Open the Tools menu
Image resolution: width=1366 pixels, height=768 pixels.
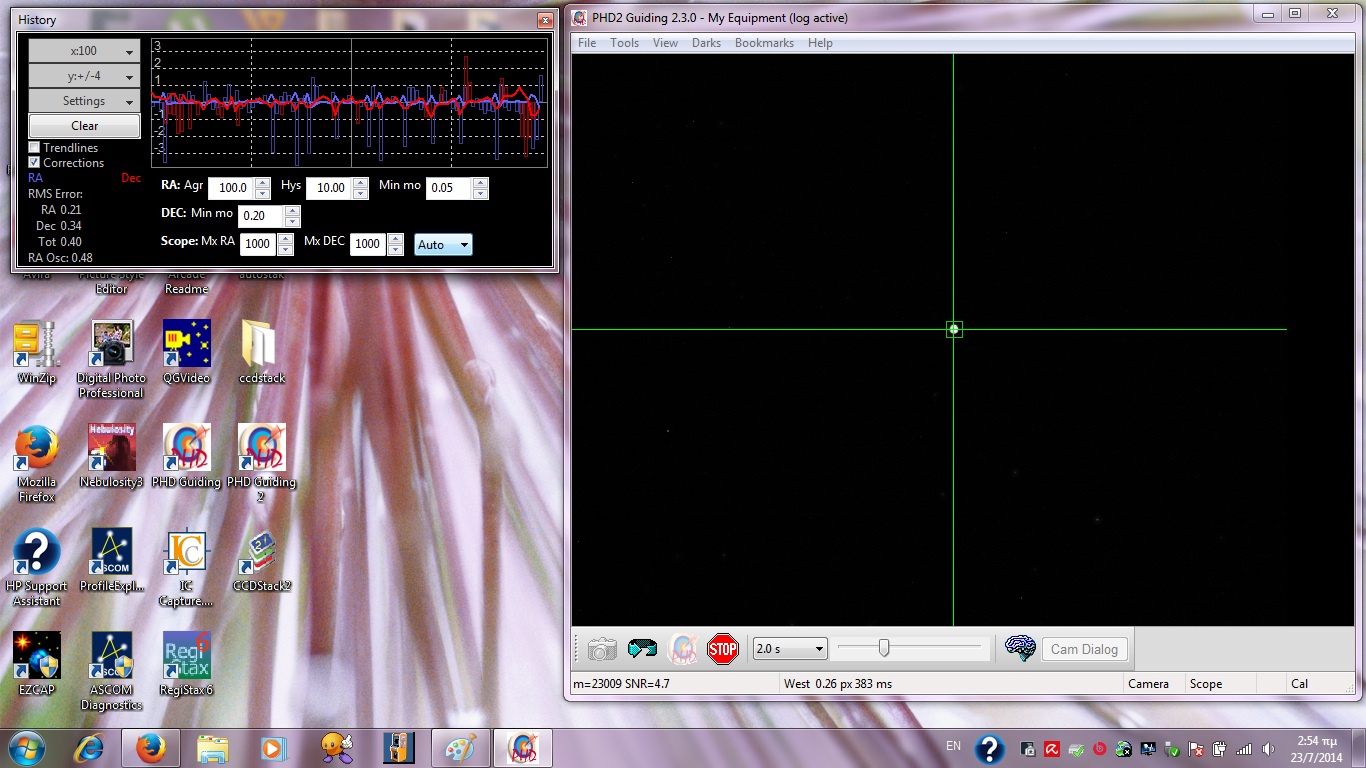point(624,43)
